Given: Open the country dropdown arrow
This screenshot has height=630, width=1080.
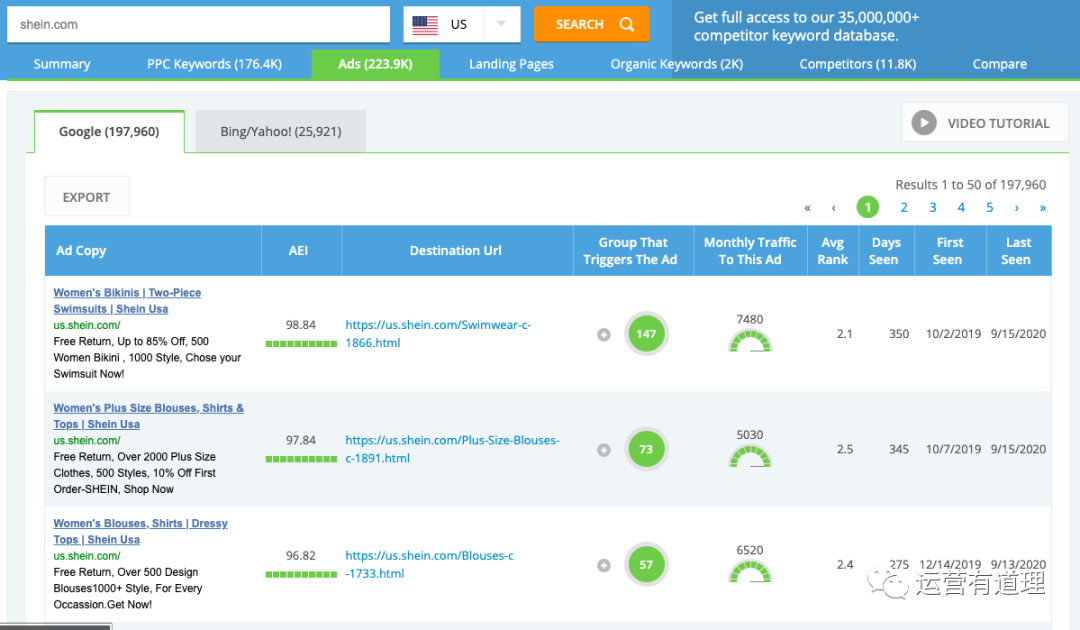Looking at the screenshot, I should [x=501, y=25].
